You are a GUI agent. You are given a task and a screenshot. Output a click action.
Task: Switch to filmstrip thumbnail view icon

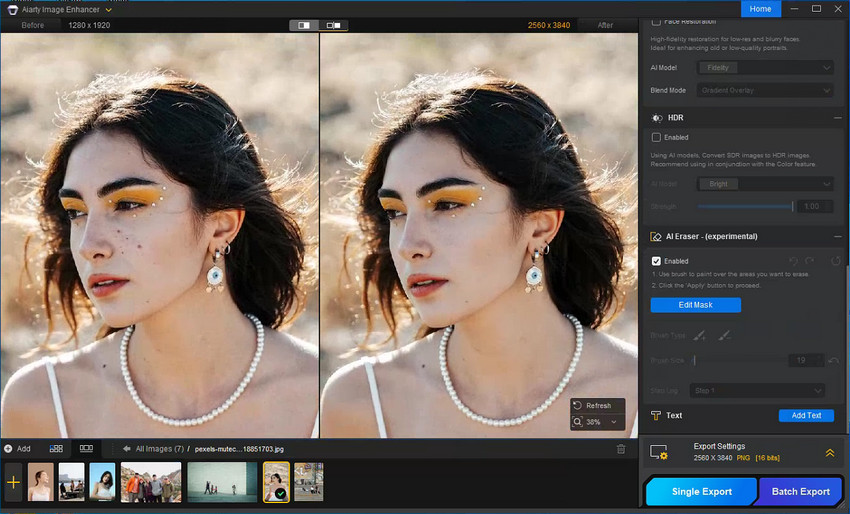(x=86, y=449)
